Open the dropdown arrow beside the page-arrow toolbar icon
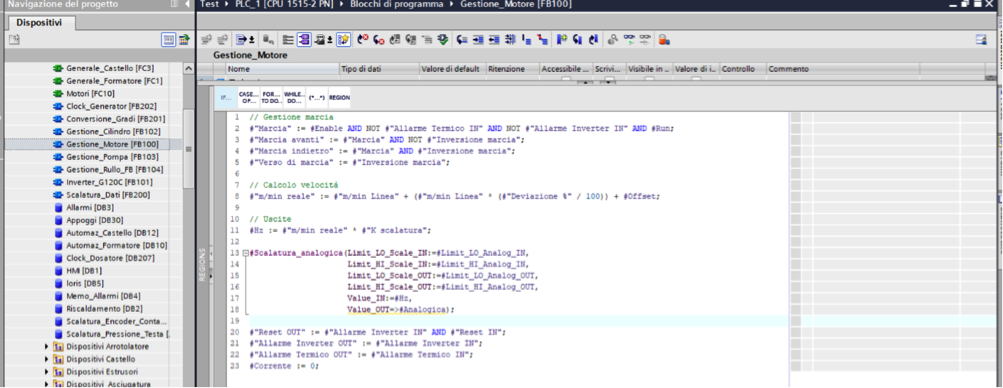This screenshot has width=1003, height=388. pyautogui.click(x=251, y=40)
